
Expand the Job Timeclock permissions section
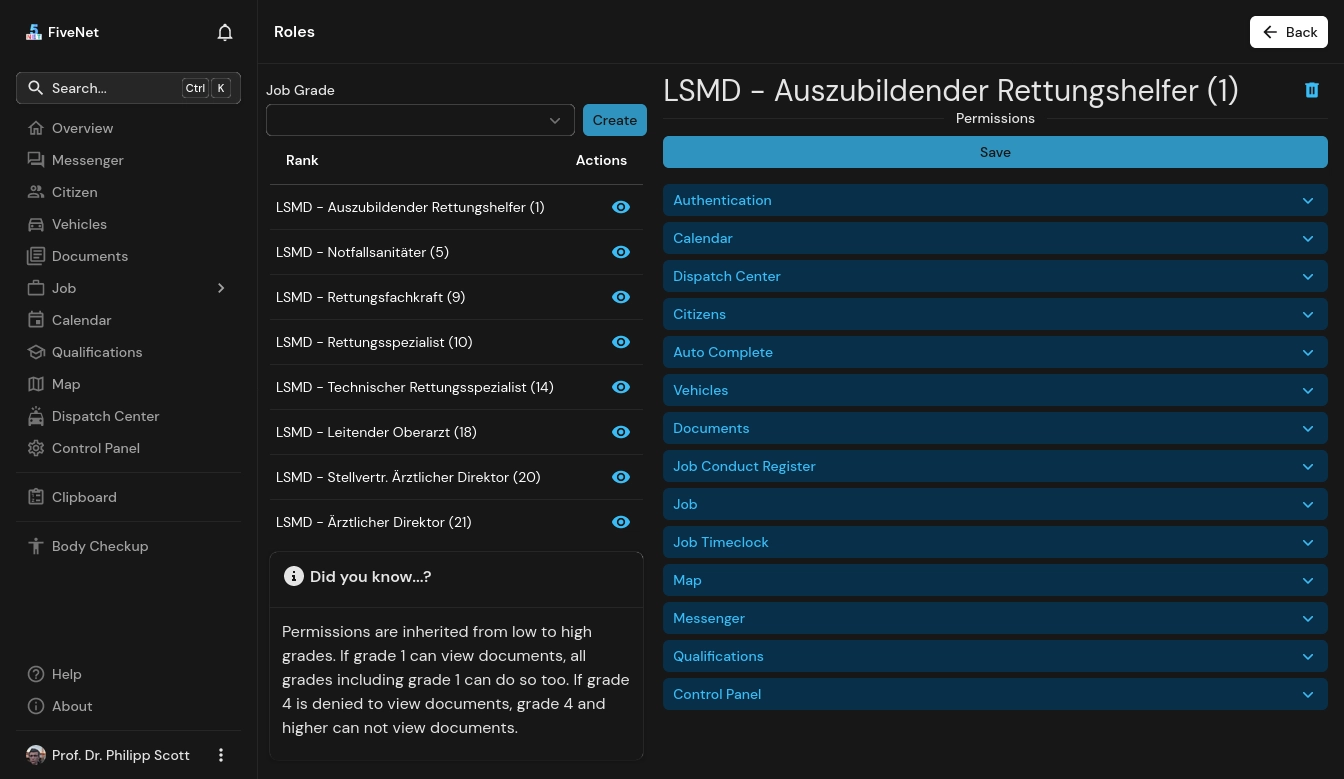click(995, 542)
